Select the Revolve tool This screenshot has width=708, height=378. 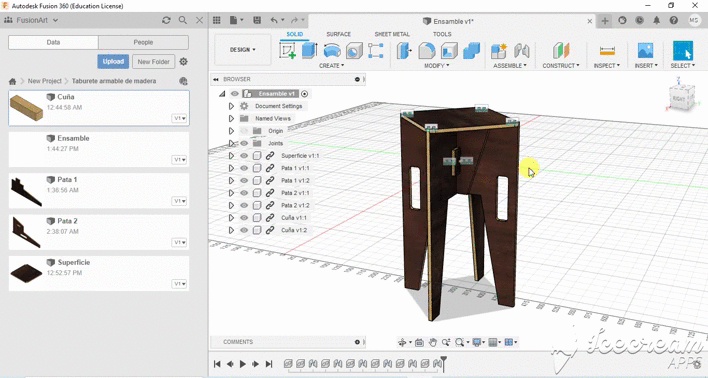coord(332,51)
